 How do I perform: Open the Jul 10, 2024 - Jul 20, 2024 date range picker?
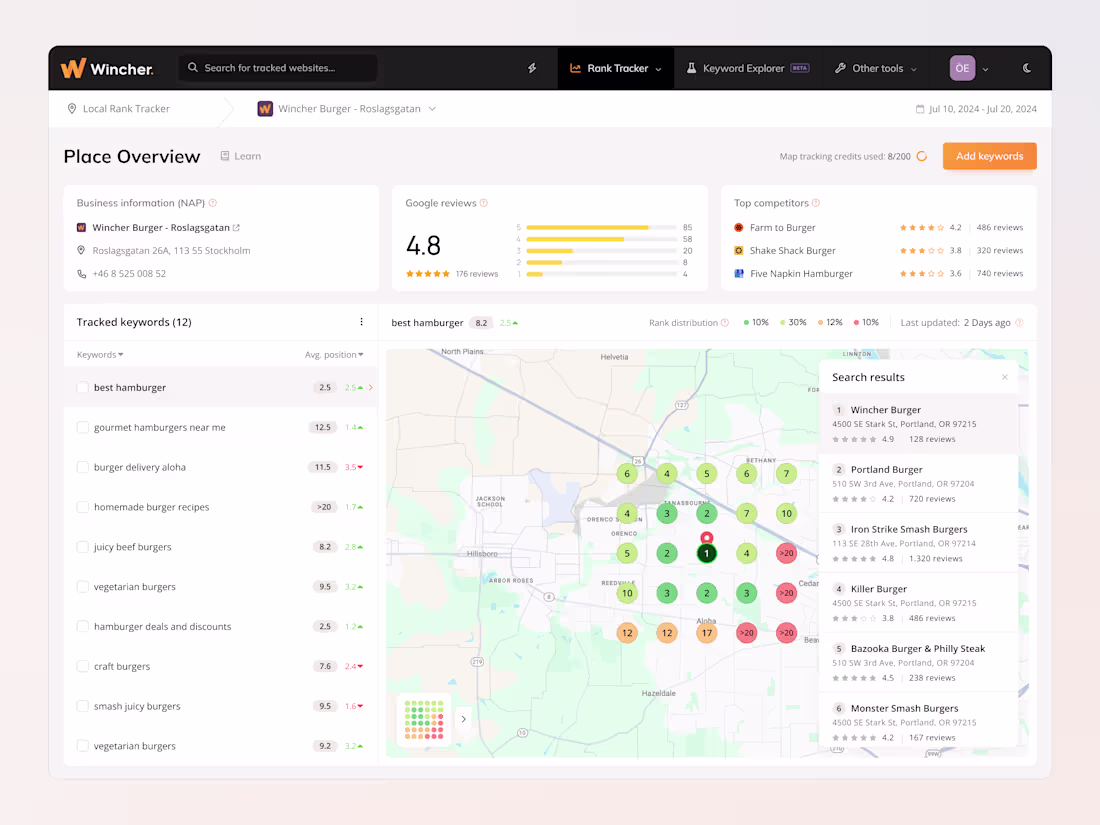(x=976, y=109)
